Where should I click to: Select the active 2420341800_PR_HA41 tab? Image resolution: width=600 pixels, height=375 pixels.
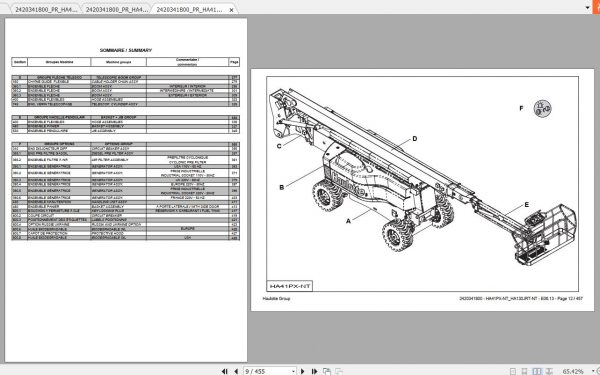(189, 10)
